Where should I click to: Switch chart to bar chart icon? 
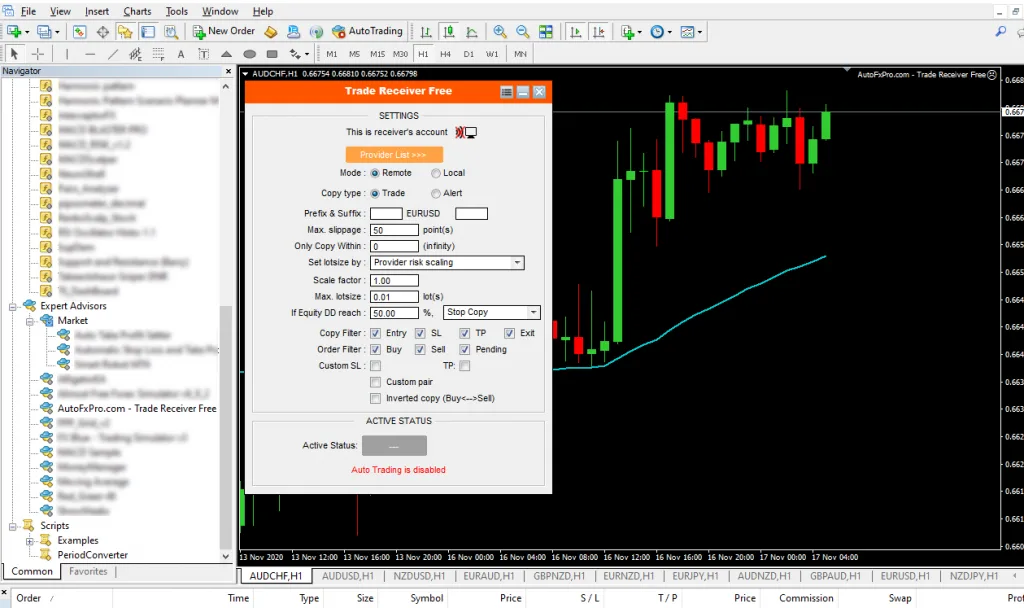coord(426,31)
